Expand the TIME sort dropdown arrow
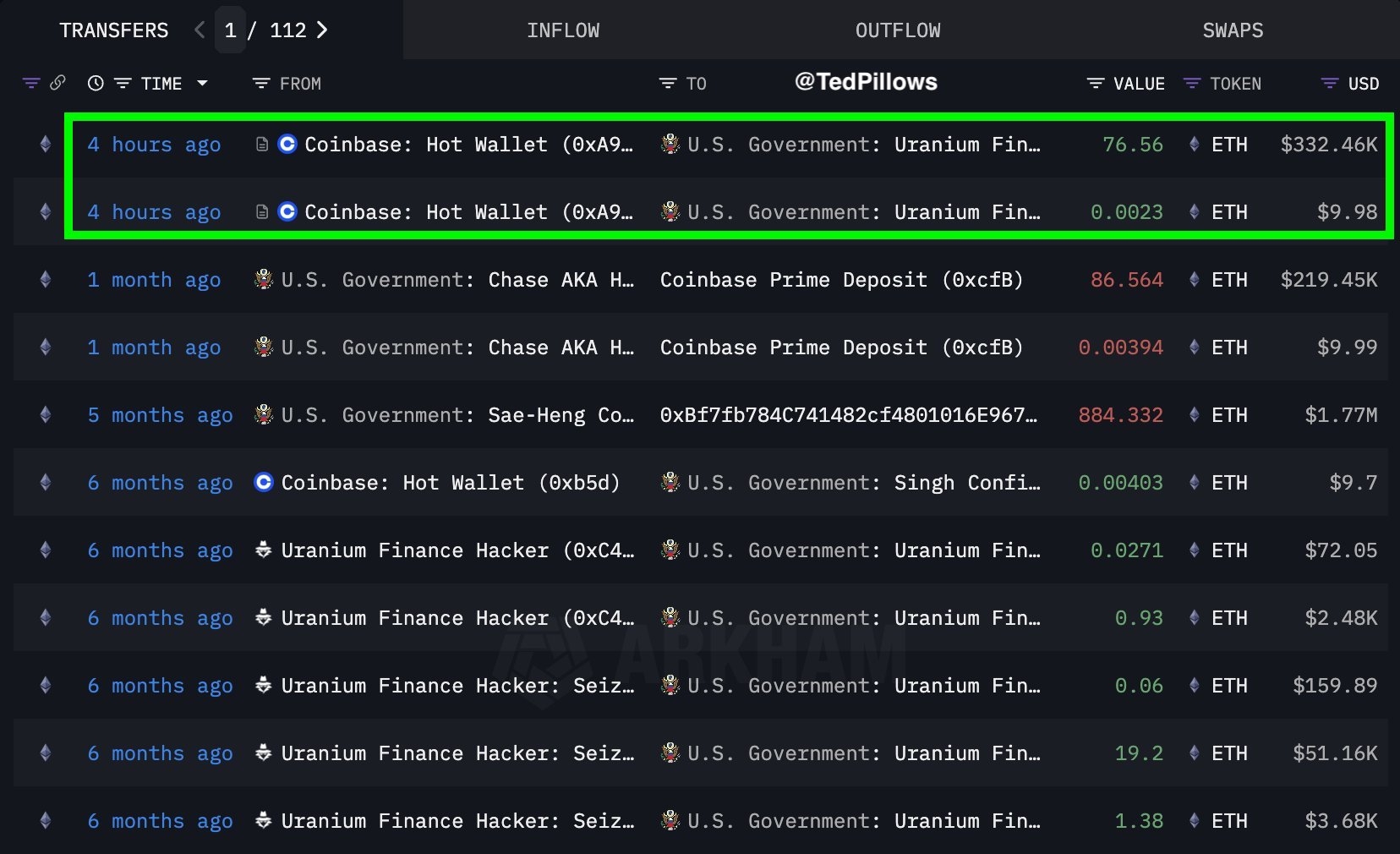The height and width of the screenshot is (854, 1400). 202,83
